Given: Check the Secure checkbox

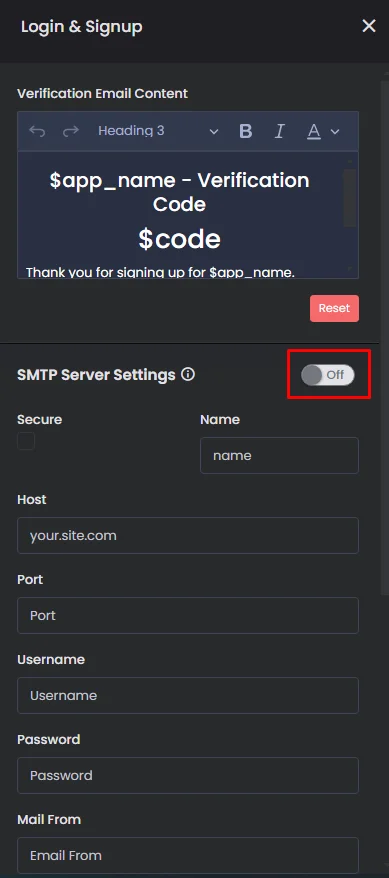Looking at the screenshot, I should [26, 441].
